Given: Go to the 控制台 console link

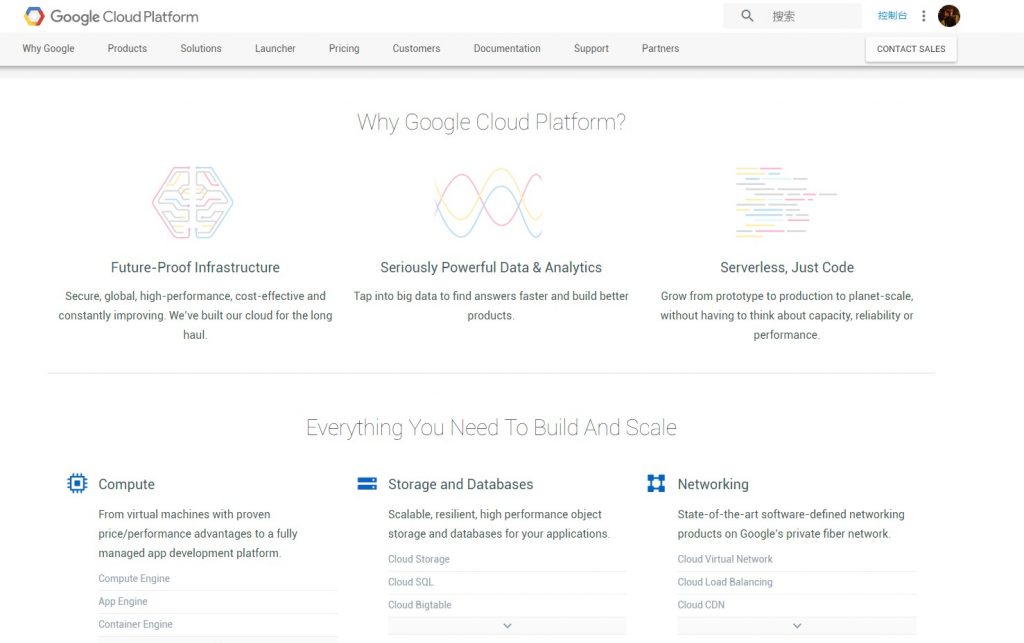Looking at the screenshot, I should (x=892, y=16).
